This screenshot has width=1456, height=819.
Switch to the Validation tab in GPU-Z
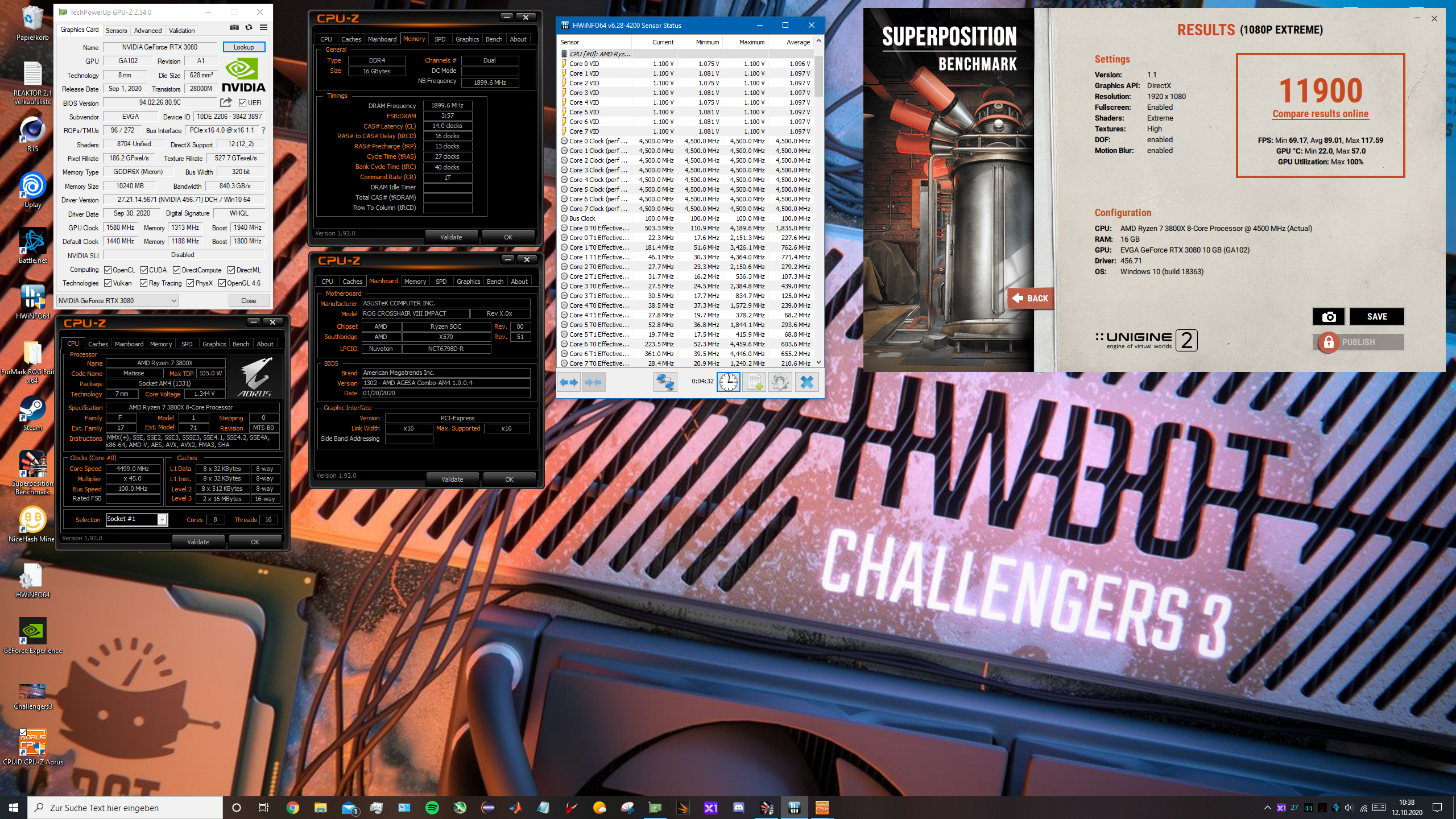(181, 31)
